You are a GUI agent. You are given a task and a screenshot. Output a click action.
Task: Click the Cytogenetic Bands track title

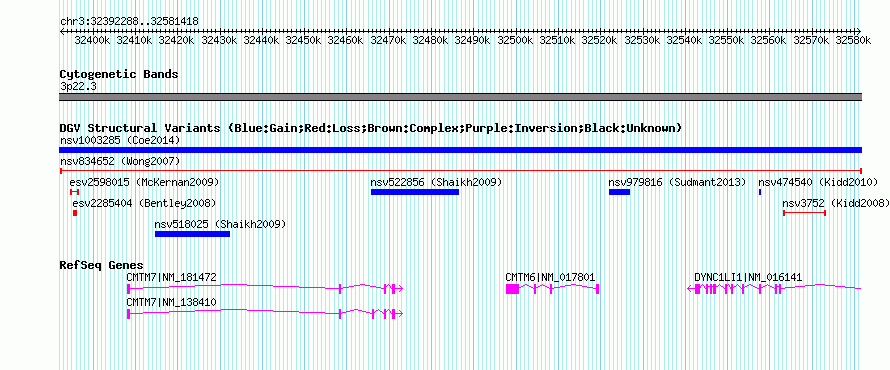point(119,74)
